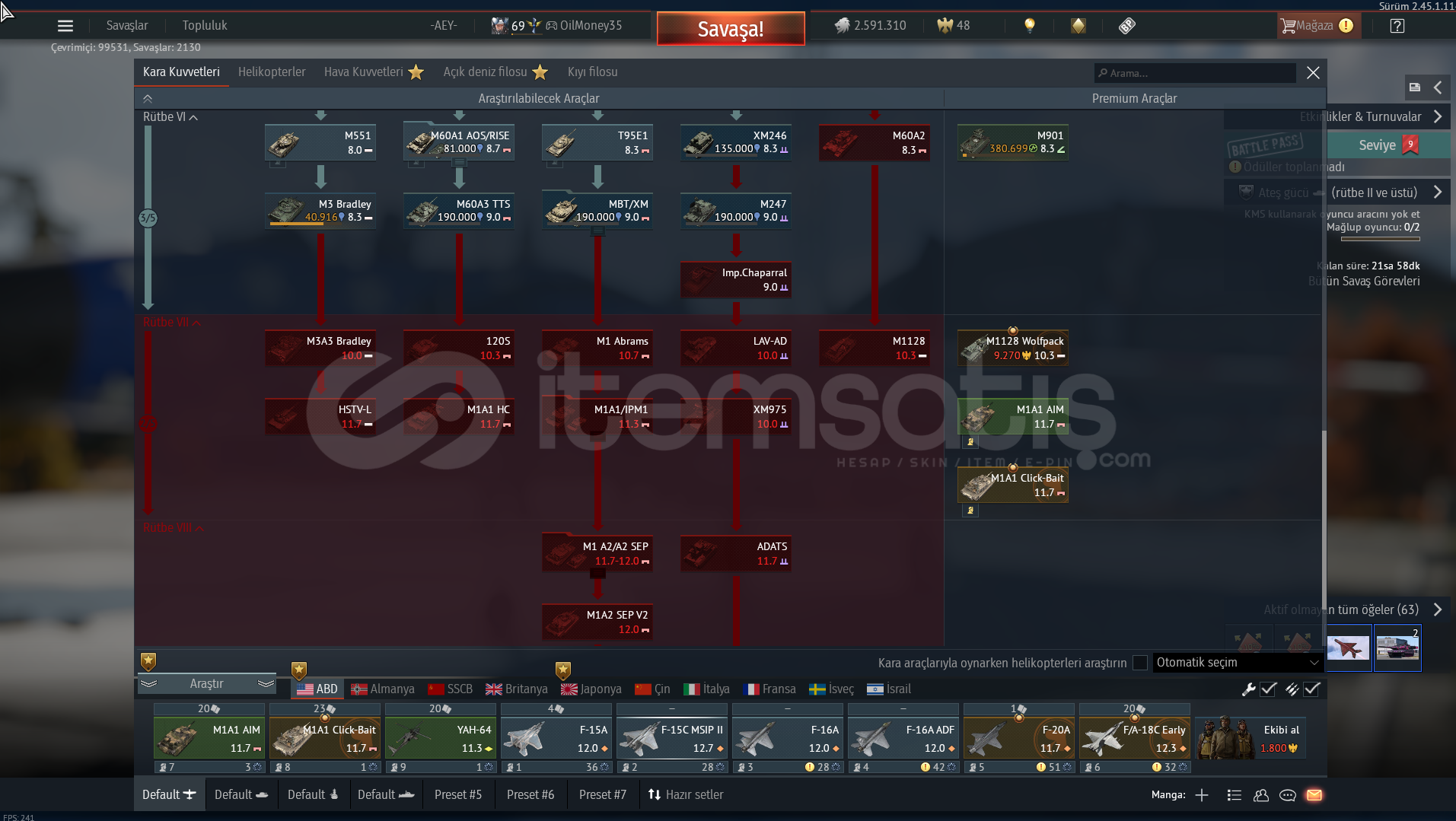This screenshot has height=821, width=1456.
Task: Open the mail inbox envelope icon
Action: click(1314, 795)
